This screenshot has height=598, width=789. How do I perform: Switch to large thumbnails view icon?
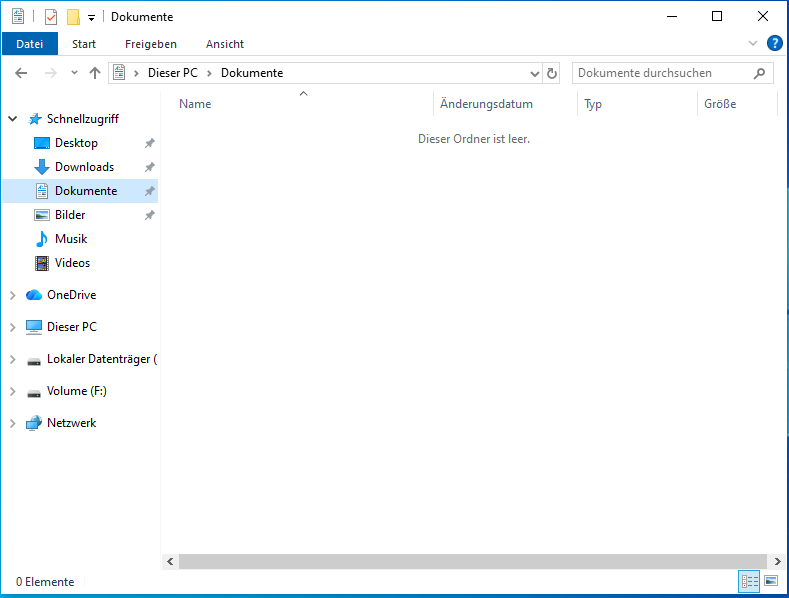click(771, 581)
